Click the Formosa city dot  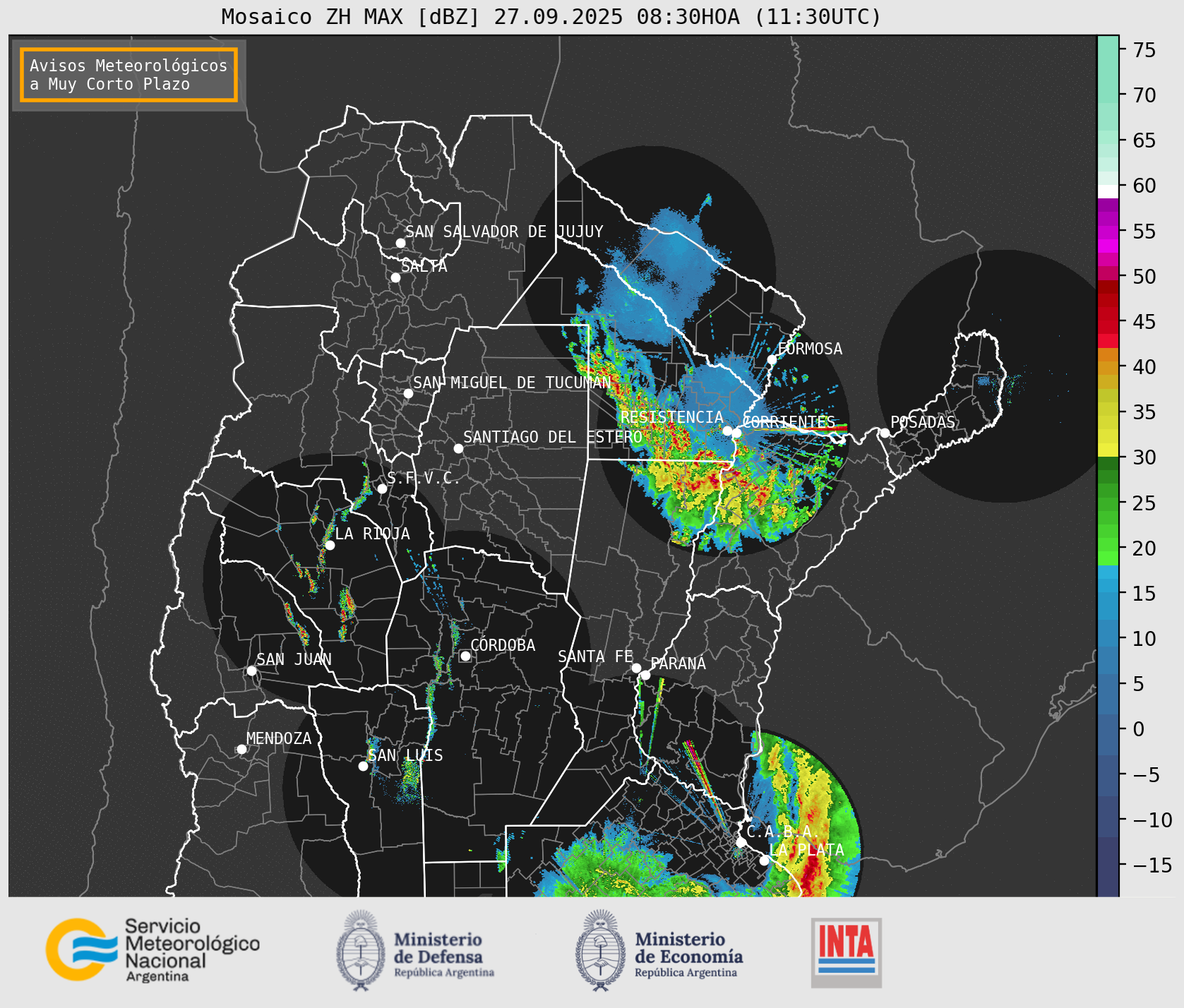click(772, 359)
